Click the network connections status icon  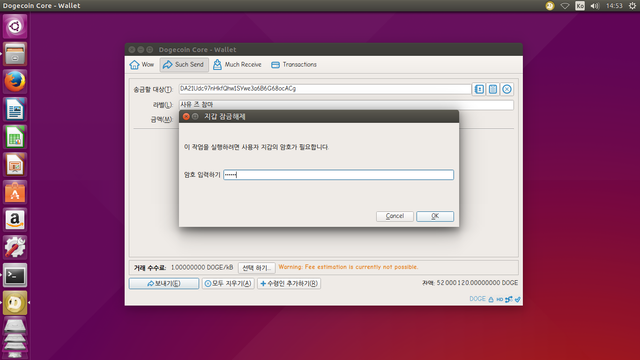point(509,300)
